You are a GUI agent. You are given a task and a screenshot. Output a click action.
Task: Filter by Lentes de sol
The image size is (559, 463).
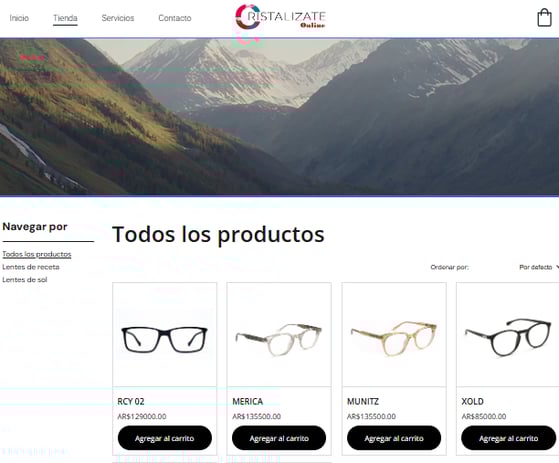pyautogui.click(x=25, y=280)
